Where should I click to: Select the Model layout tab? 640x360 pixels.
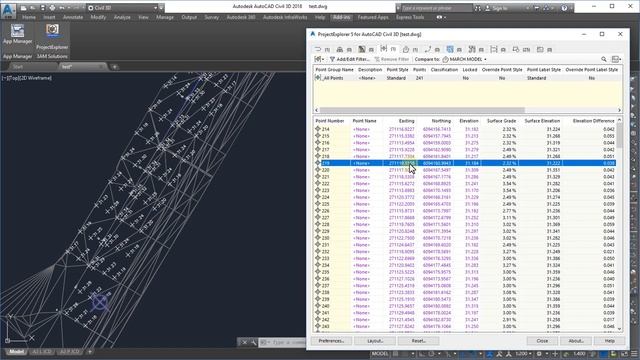pos(17,352)
